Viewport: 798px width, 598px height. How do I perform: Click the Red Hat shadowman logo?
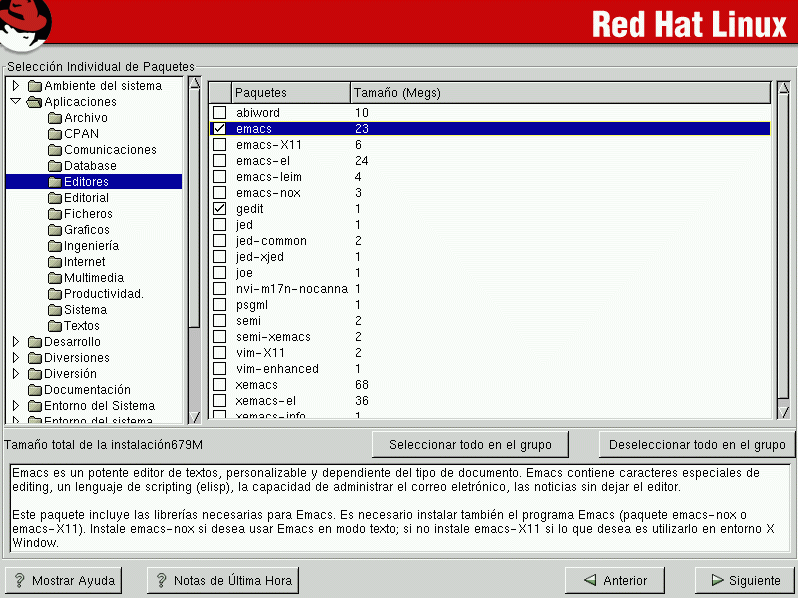pos(25,23)
